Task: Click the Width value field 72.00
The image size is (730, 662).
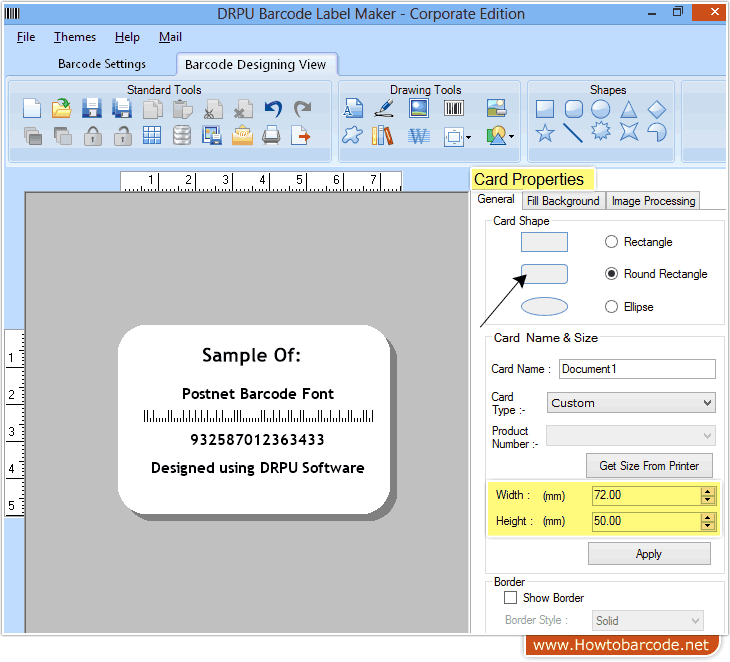Action: pyautogui.click(x=646, y=495)
